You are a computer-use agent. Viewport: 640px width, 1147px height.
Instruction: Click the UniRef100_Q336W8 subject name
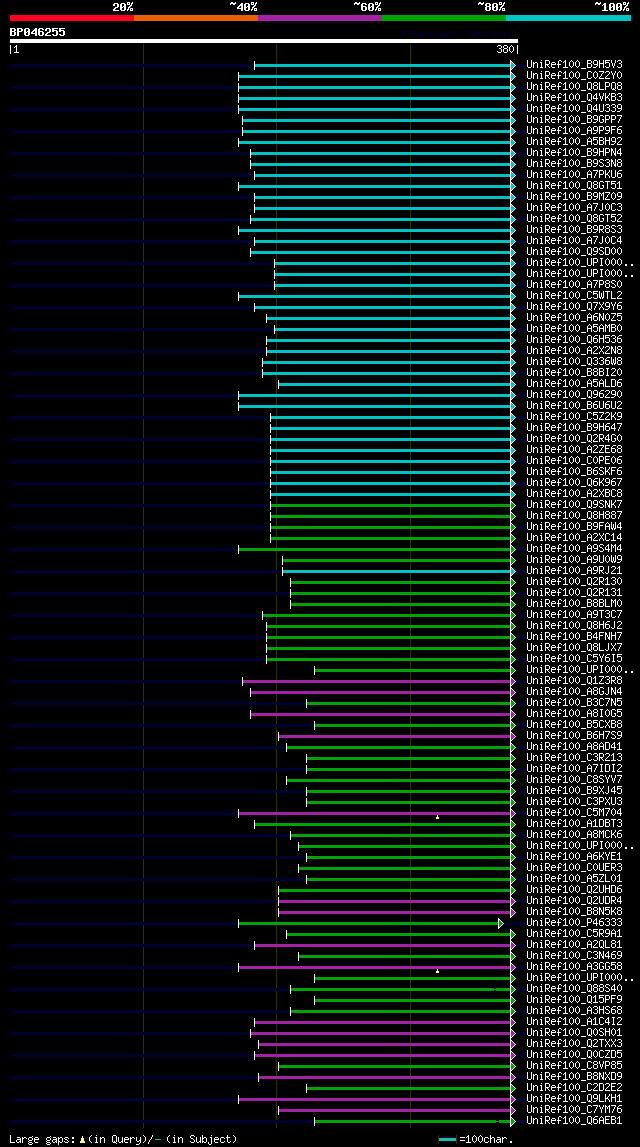[574, 361]
